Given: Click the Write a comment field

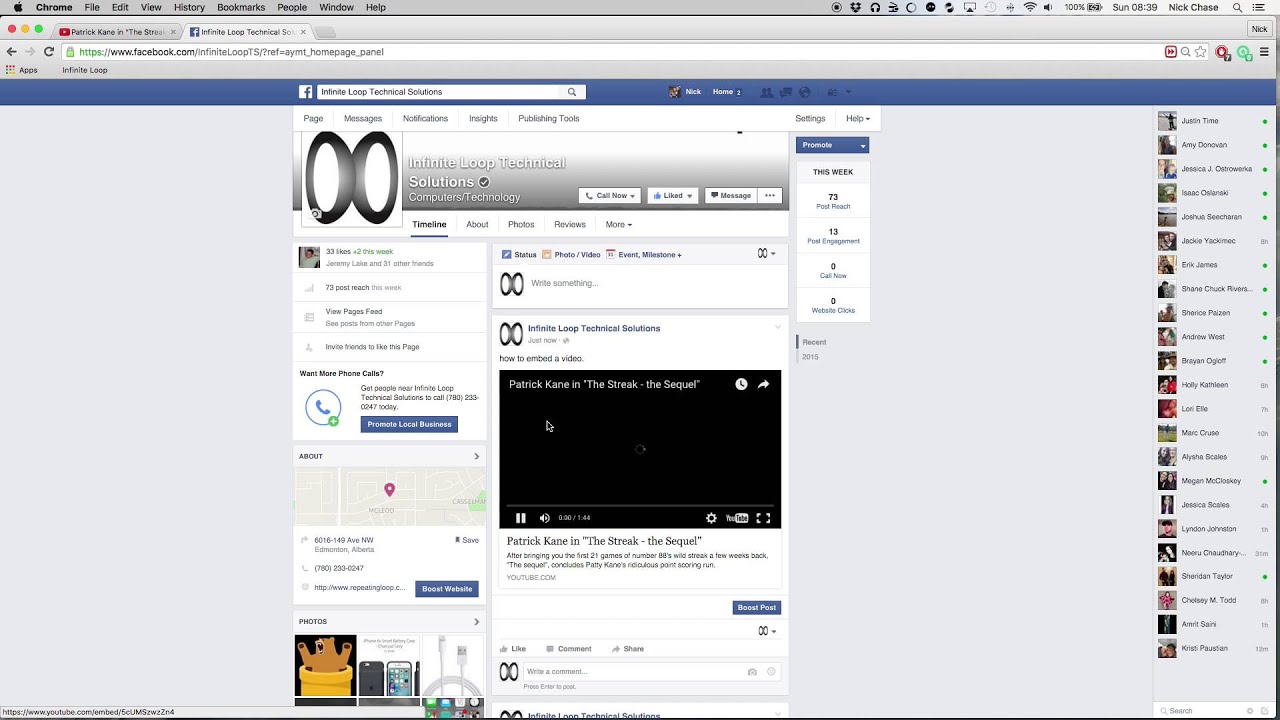Looking at the screenshot, I should (x=635, y=672).
